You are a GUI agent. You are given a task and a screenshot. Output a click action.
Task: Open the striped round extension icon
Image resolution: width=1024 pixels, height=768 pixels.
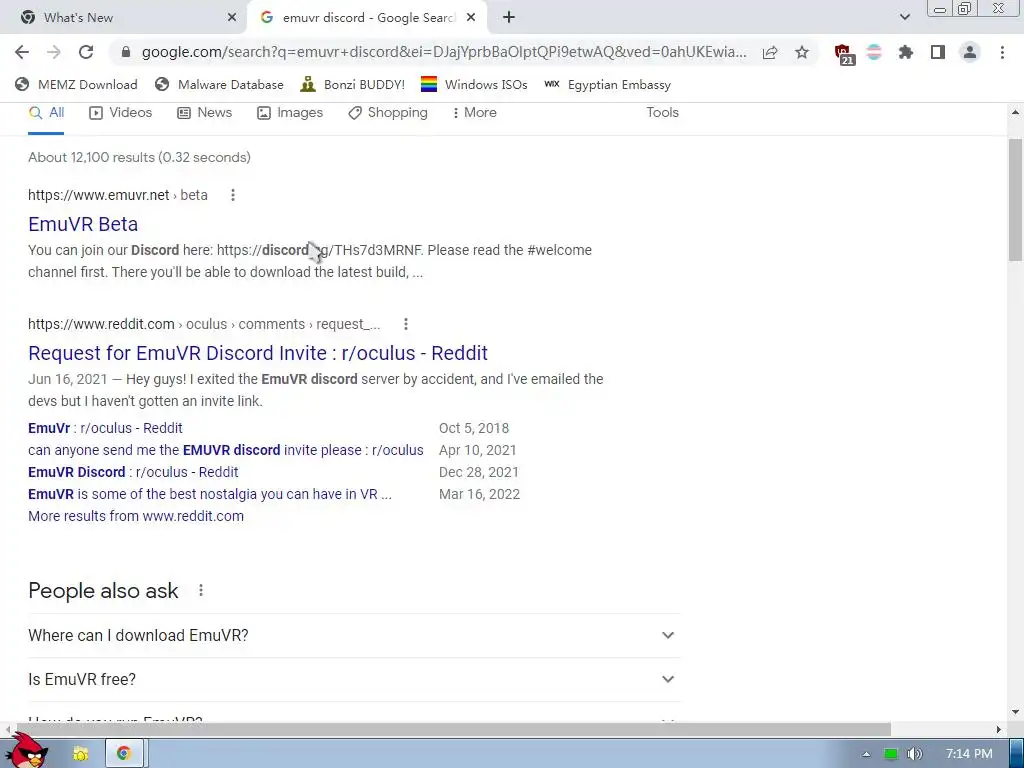pyautogui.click(x=874, y=52)
